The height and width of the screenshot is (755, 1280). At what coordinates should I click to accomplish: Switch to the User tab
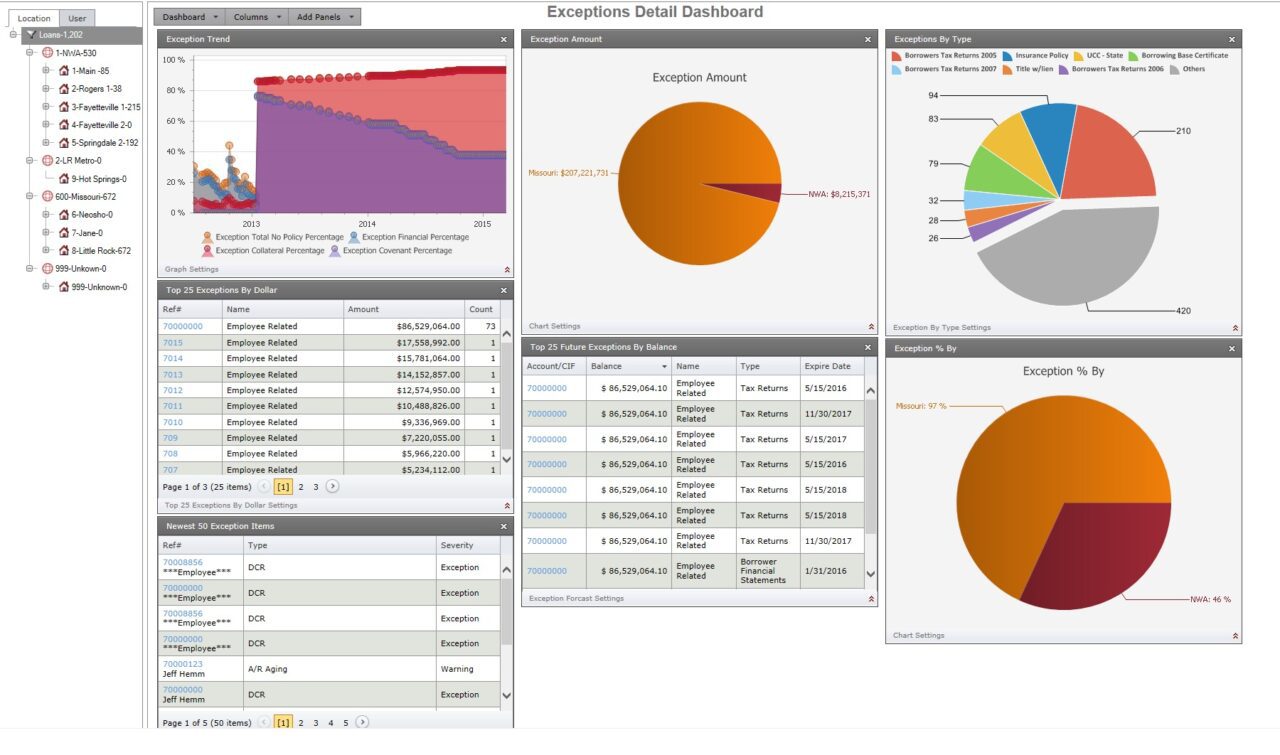(76, 18)
